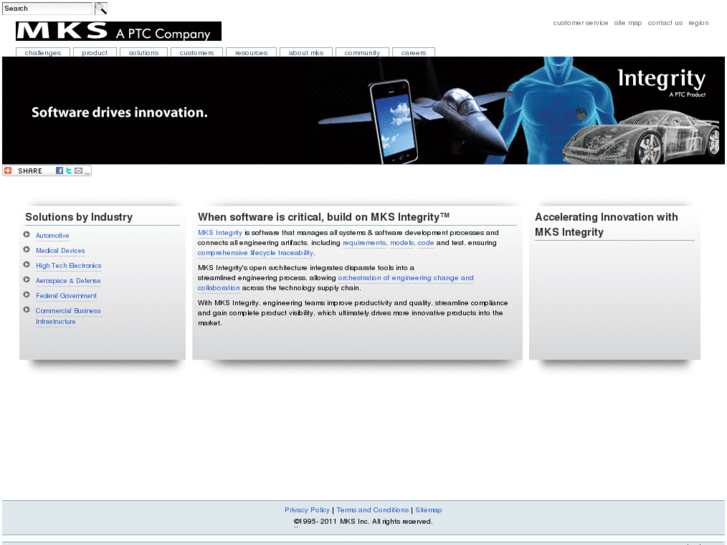Open the Terms and Conditions footer link
Image resolution: width=727 pixels, height=545 pixels.
pyautogui.click(x=372, y=510)
